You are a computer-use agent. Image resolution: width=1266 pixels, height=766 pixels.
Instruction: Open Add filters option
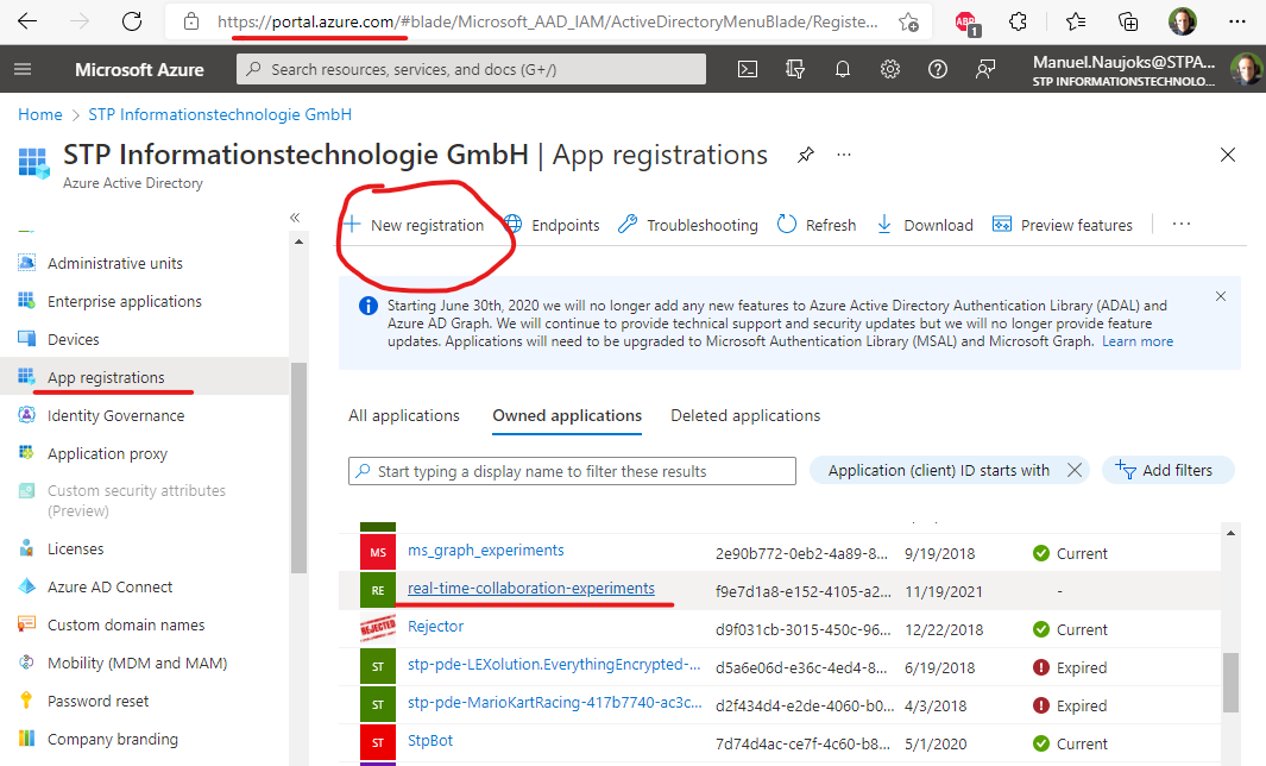tap(1168, 470)
